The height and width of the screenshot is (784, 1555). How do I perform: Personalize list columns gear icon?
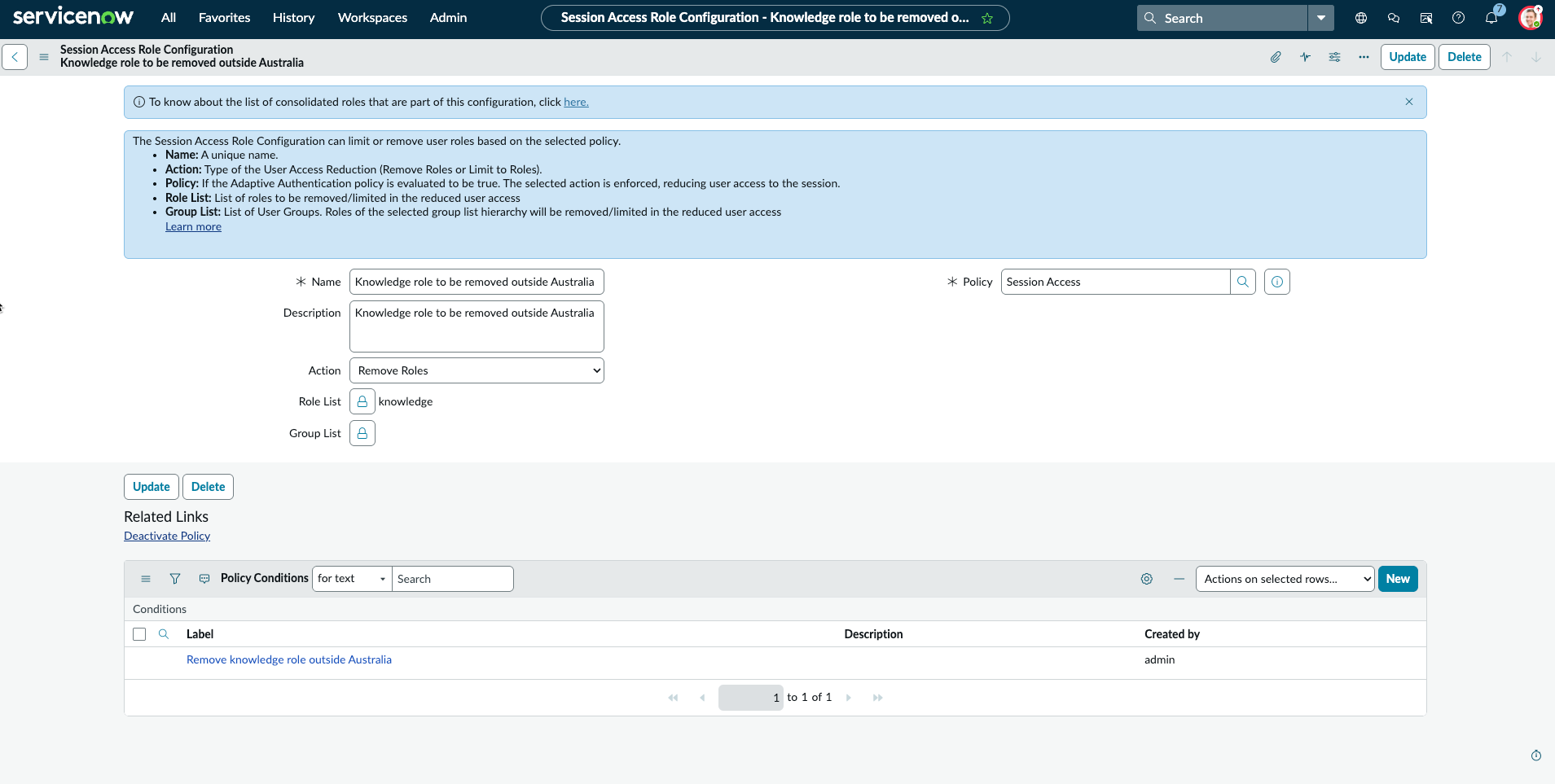[x=1147, y=579]
